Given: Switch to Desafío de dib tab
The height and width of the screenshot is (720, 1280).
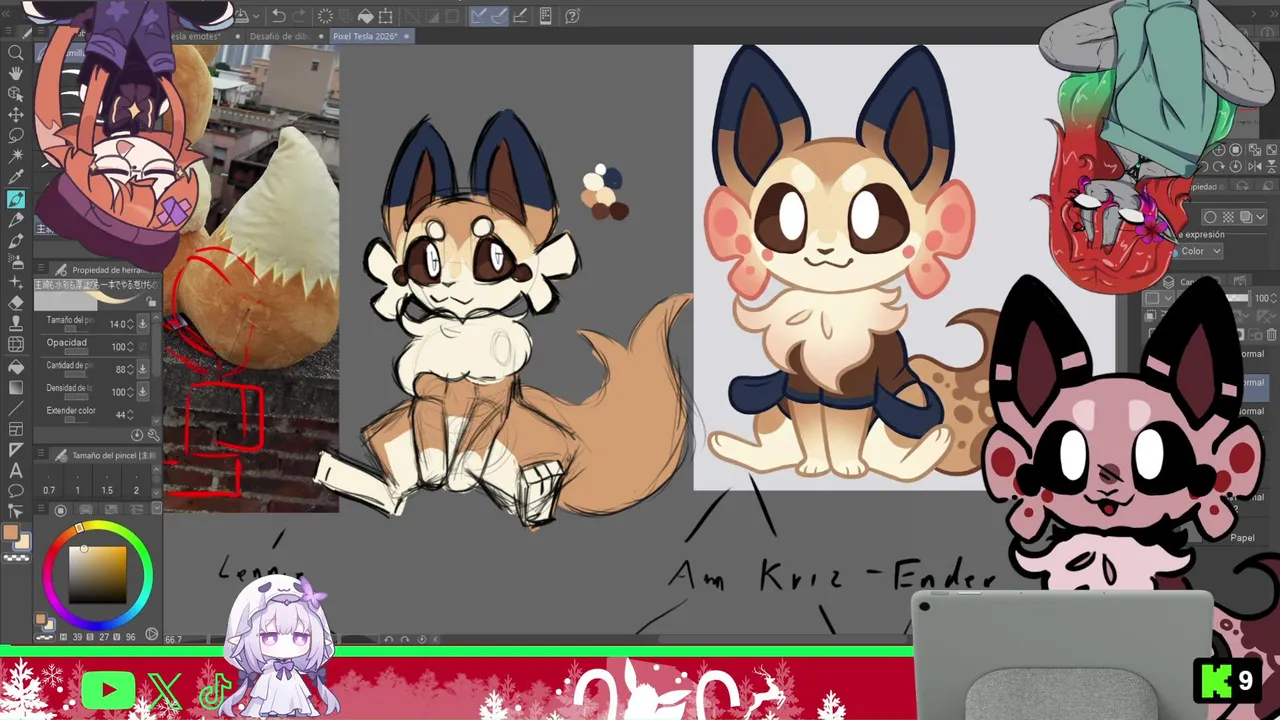Looking at the screenshot, I should 285,36.
